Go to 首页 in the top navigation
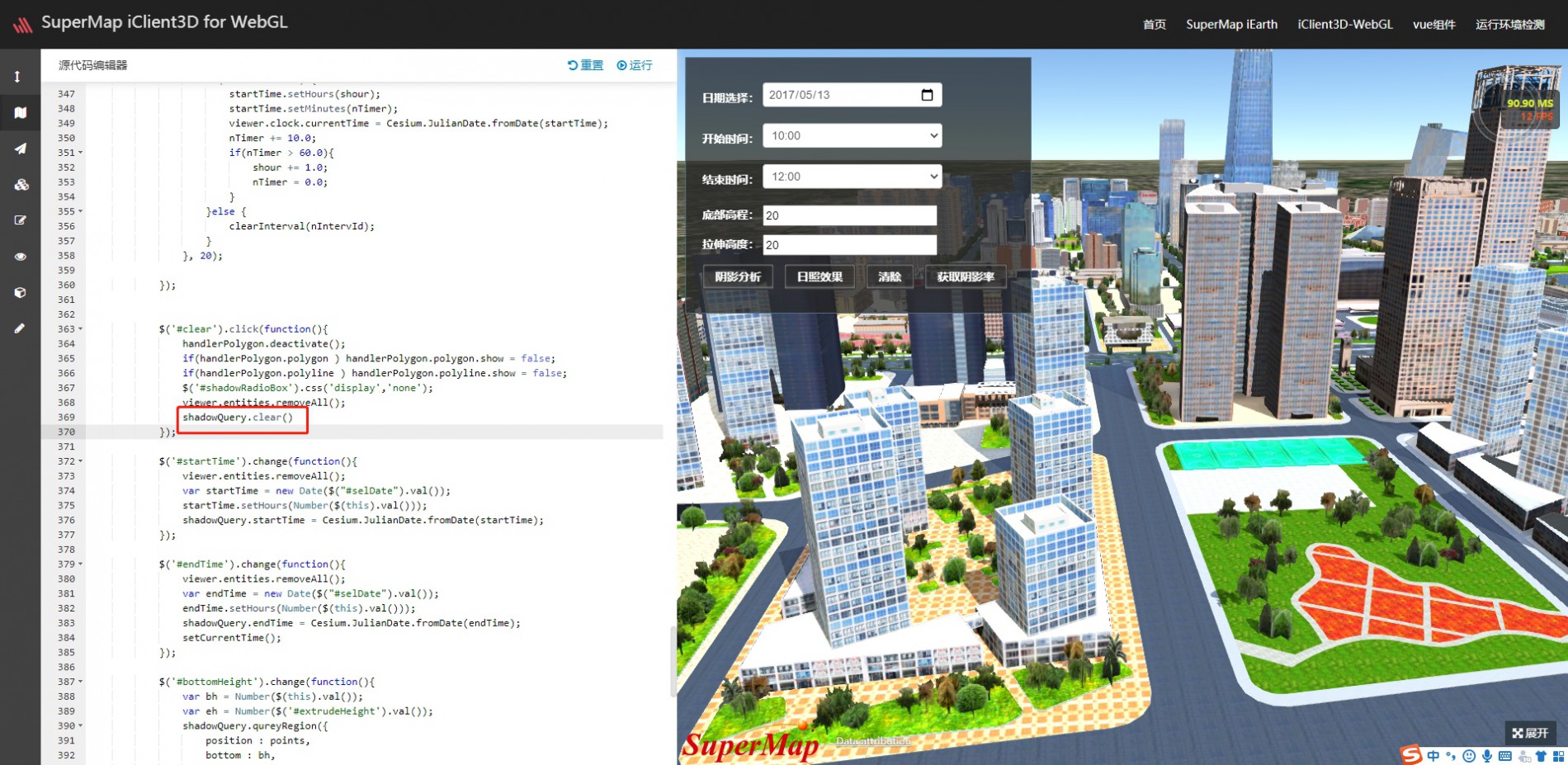1568x765 pixels. [1155, 25]
